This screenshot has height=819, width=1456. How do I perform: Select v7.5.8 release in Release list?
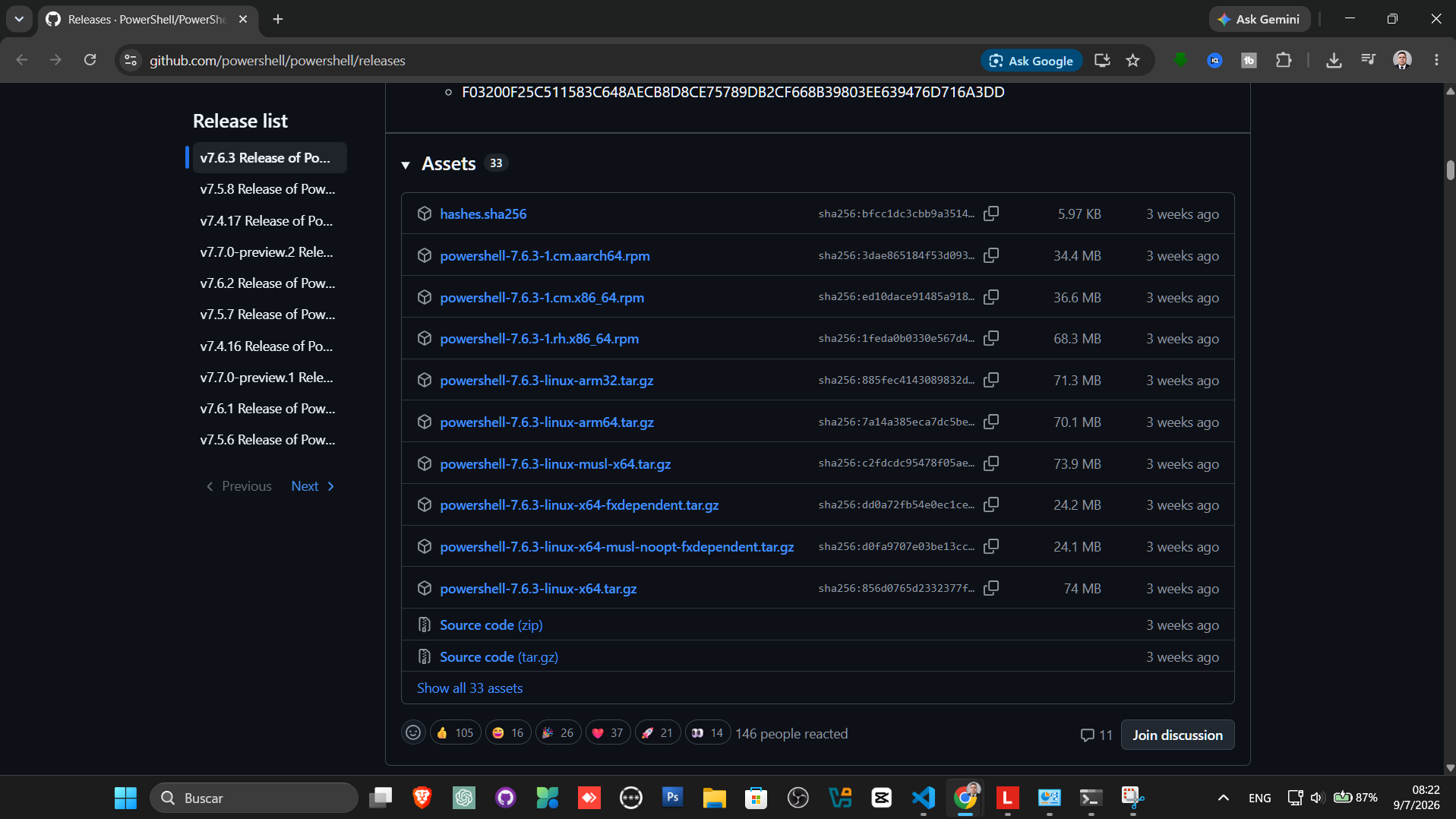(x=268, y=188)
